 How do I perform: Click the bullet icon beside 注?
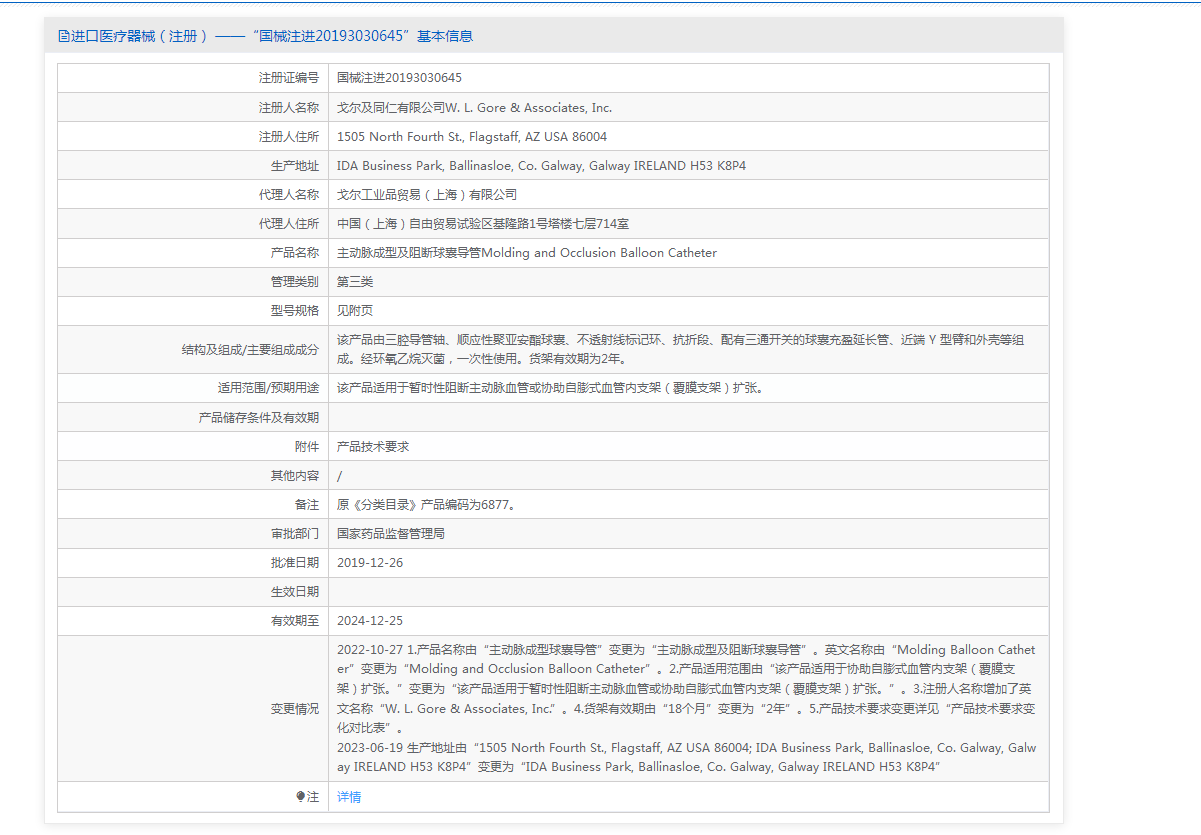click(300, 797)
